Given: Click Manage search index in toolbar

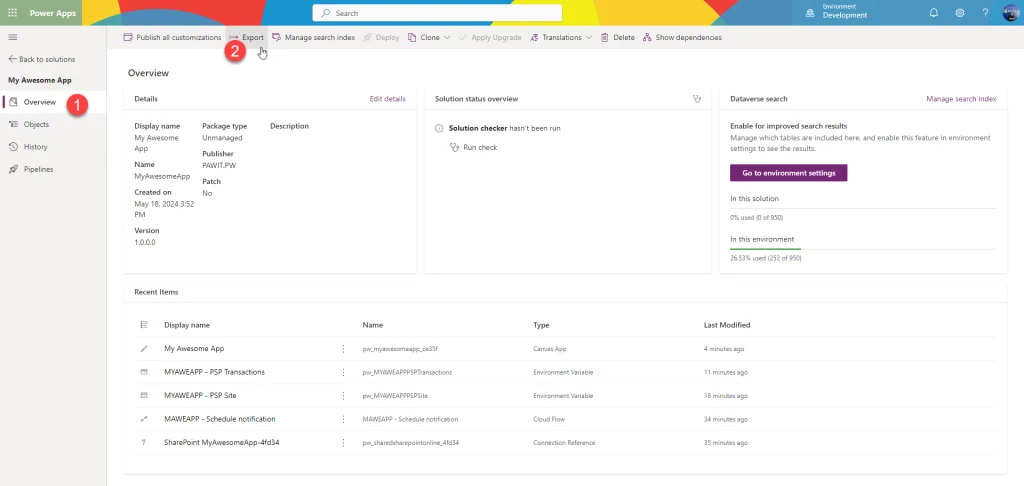Looking at the screenshot, I should pyautogui.click(x=313, y=38).
